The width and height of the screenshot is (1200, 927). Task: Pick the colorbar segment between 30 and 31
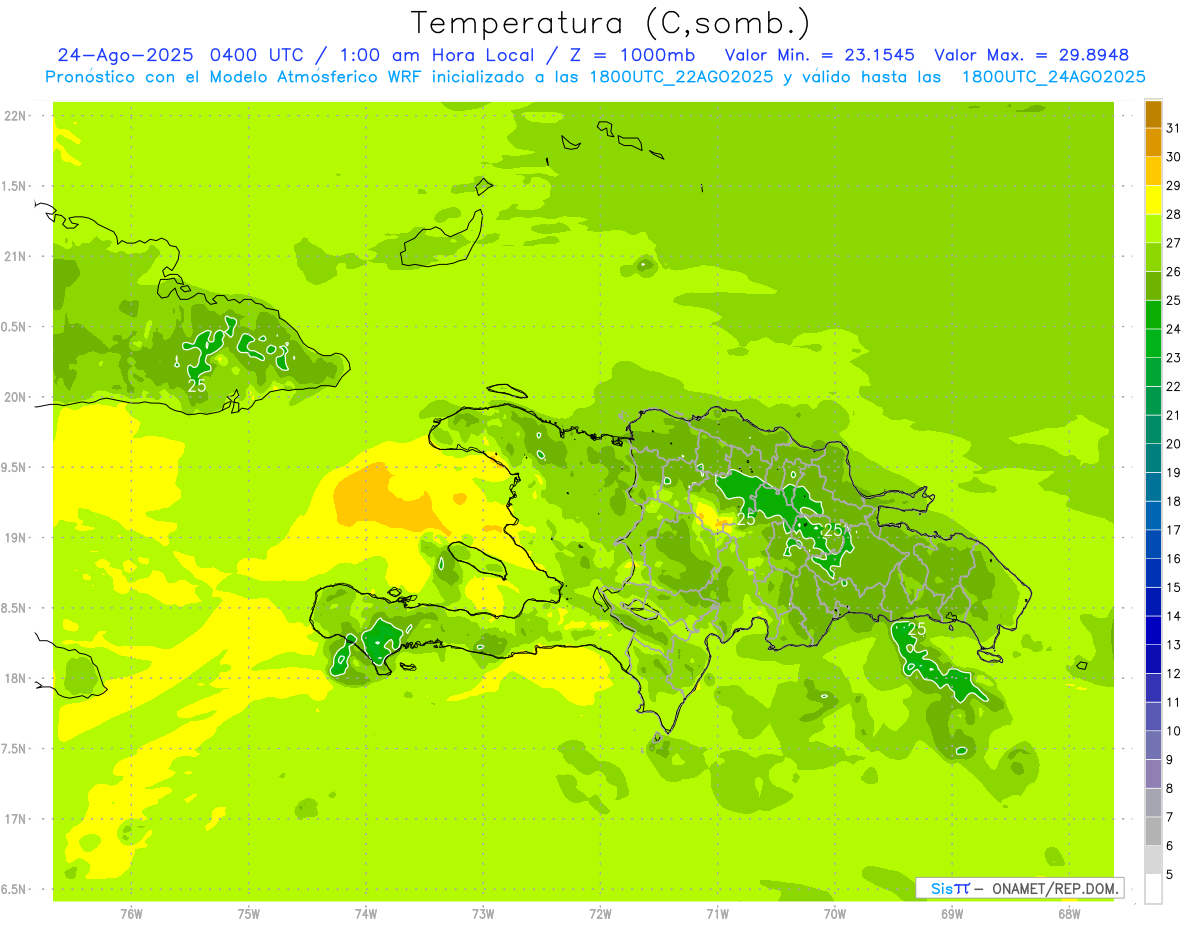[1153, 142]
